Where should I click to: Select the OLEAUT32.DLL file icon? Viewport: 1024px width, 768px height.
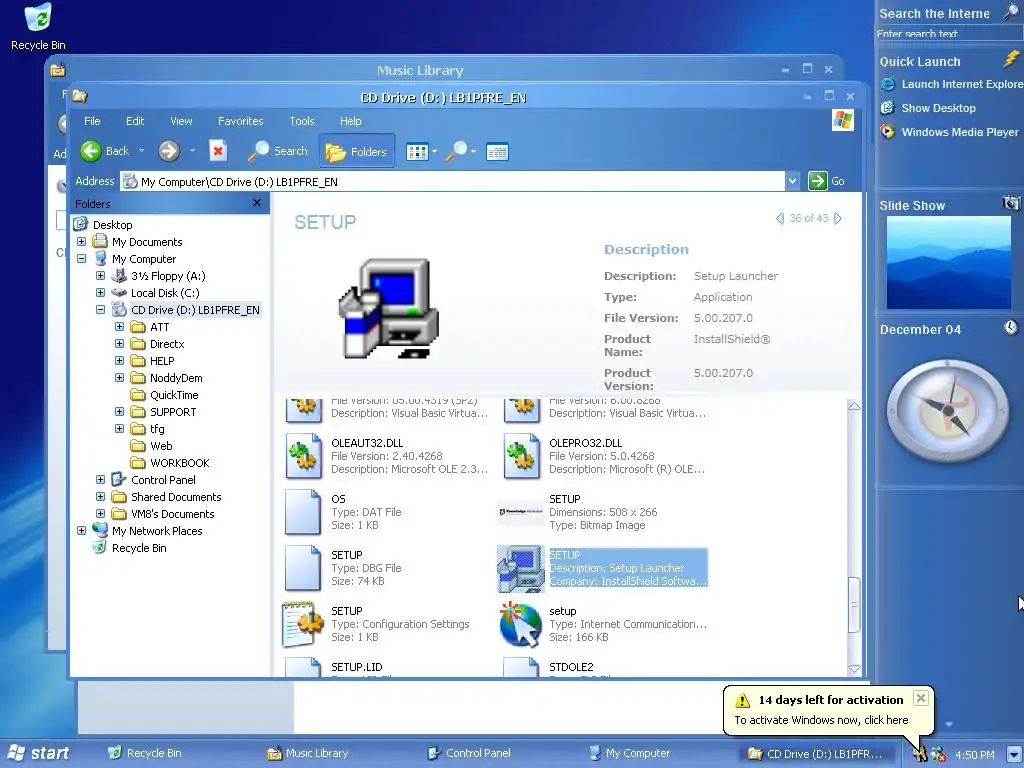[x=304, y=456]
